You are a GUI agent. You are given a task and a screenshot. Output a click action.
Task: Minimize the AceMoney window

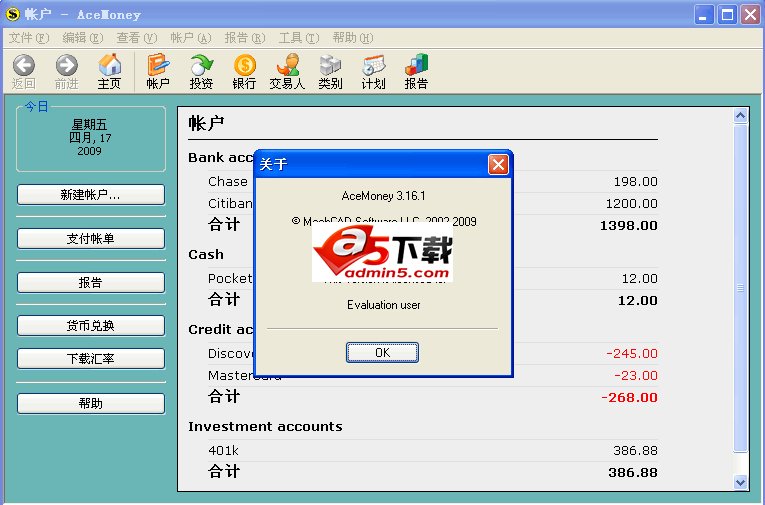(704, 15)
